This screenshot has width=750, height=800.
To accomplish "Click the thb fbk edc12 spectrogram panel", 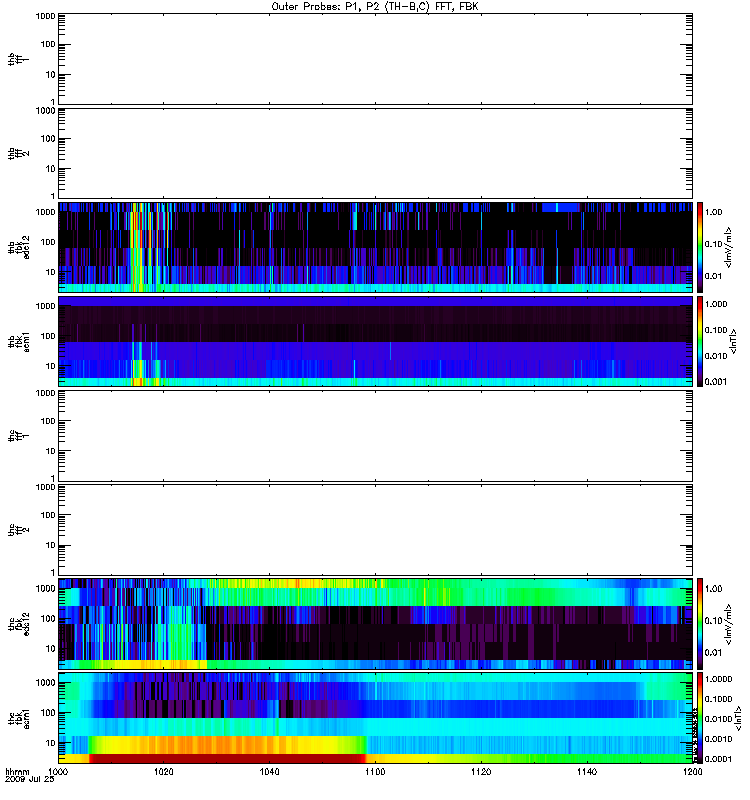I will pyautogui.click(x=376, y=247).
